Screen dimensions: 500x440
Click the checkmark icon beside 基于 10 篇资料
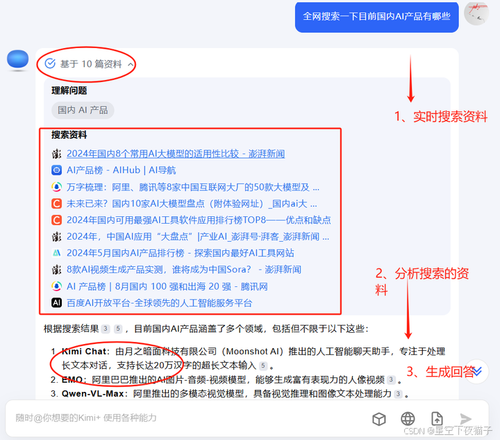coord(50,63)
